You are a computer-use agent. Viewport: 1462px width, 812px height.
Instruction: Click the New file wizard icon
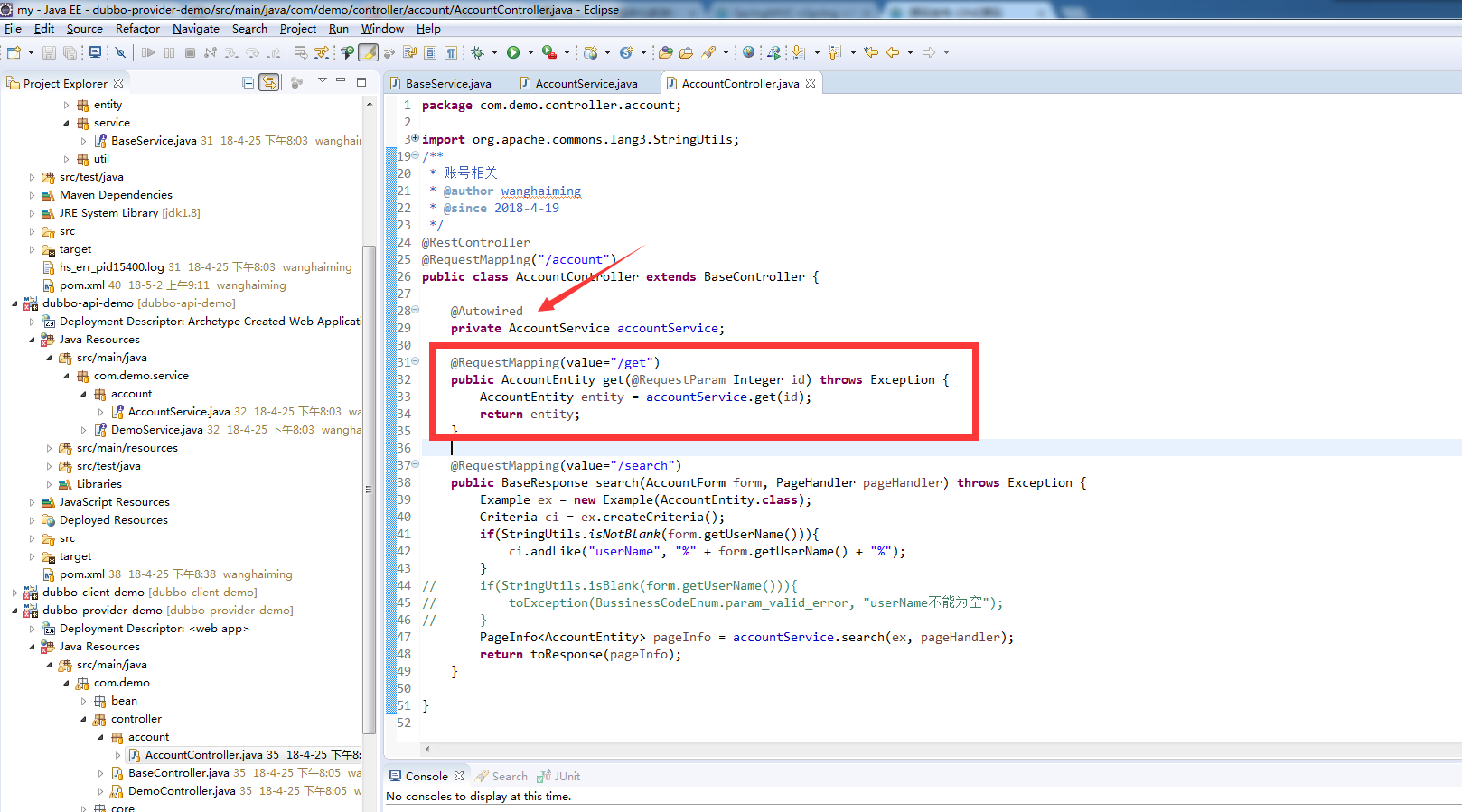(x=14, y=52)
